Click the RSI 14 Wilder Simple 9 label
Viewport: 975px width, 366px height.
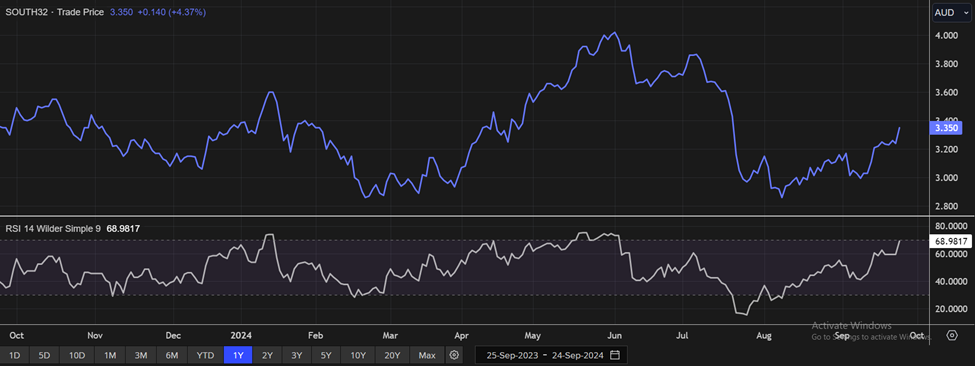(53, 229)
